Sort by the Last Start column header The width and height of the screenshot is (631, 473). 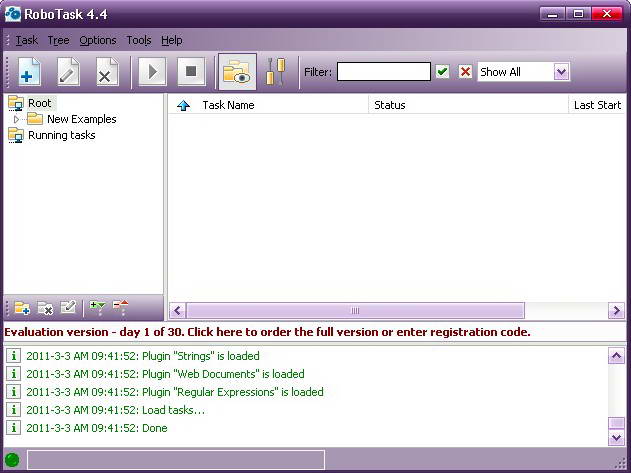point(598,105)
